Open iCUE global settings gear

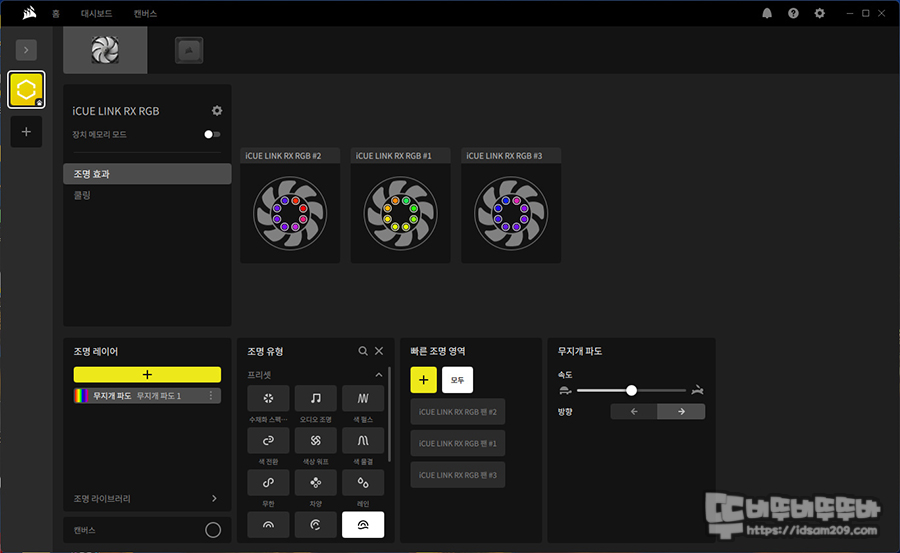[x=820, y=13]
